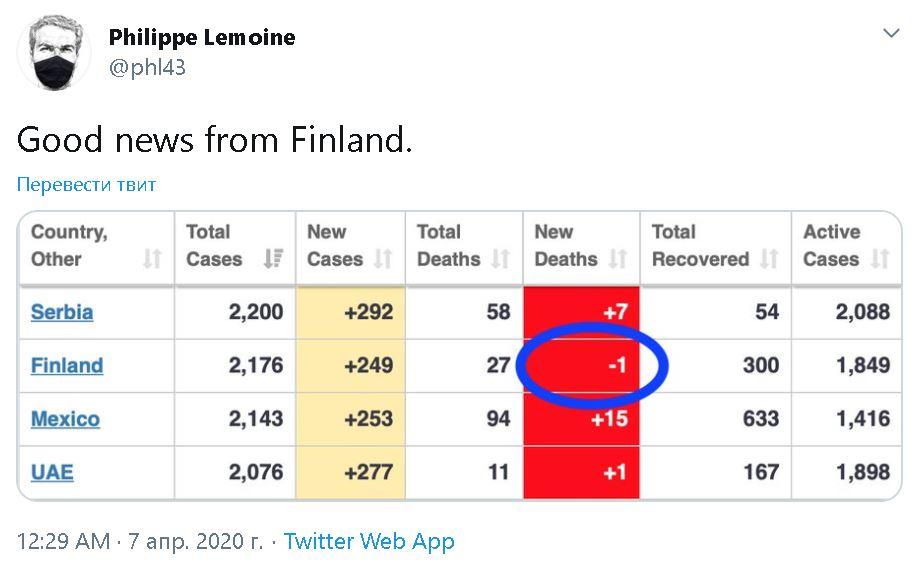Click the Перевести твит translate link

point(87,185)
